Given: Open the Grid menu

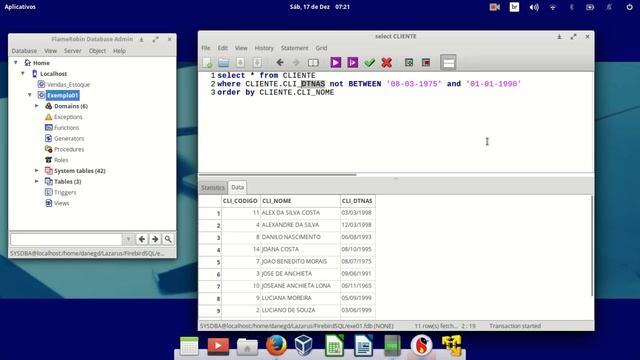Looking at the screenshot, I should pyautogui.click(x=321, y=48).
